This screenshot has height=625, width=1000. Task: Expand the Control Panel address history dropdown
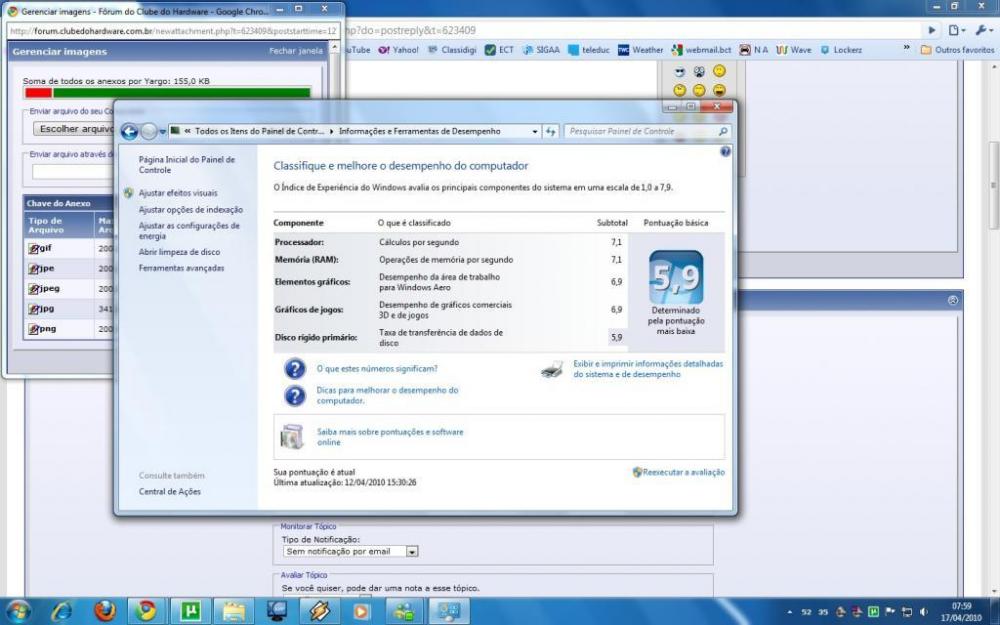pyautogui.click(x=534, y=131)
